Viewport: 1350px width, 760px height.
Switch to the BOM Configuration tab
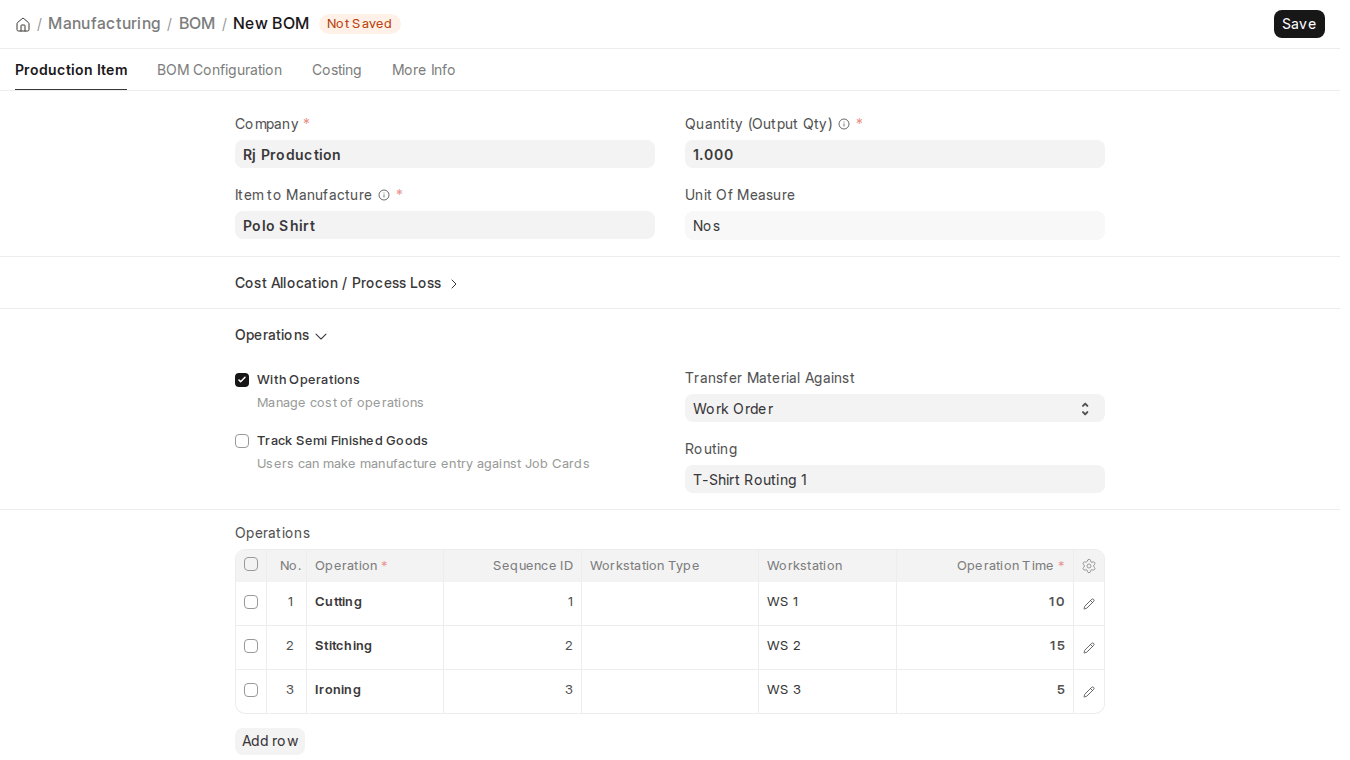pyautogui.click(x=219, y=70)
